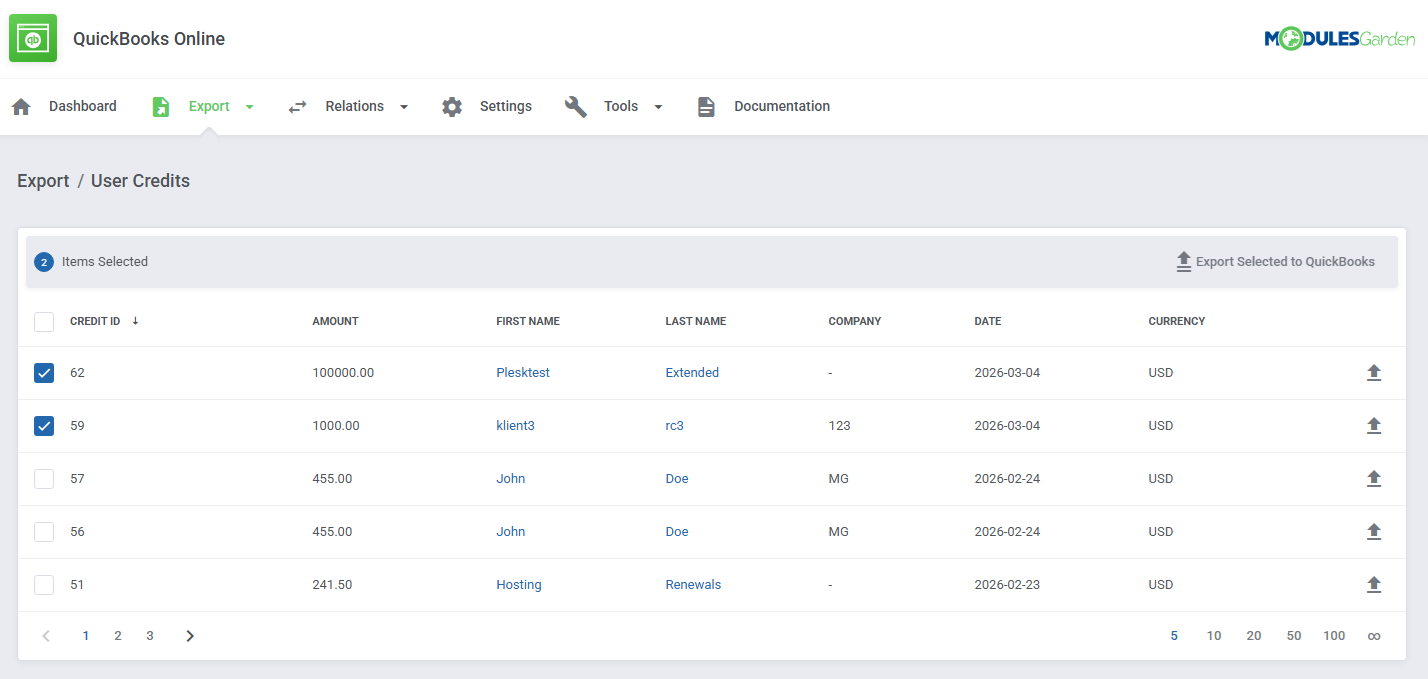Show 50 entries per page

pos(1294,636)
